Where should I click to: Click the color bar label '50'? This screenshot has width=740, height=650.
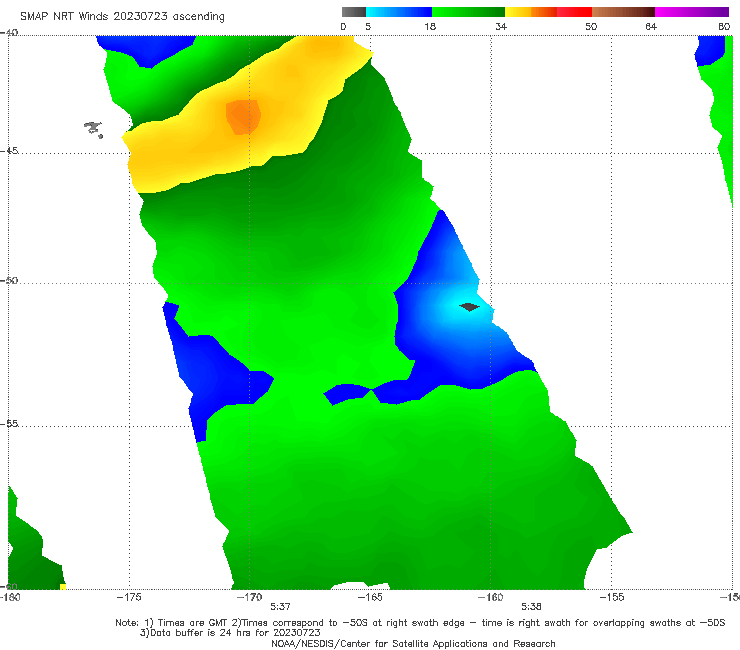tap(591, 26)
